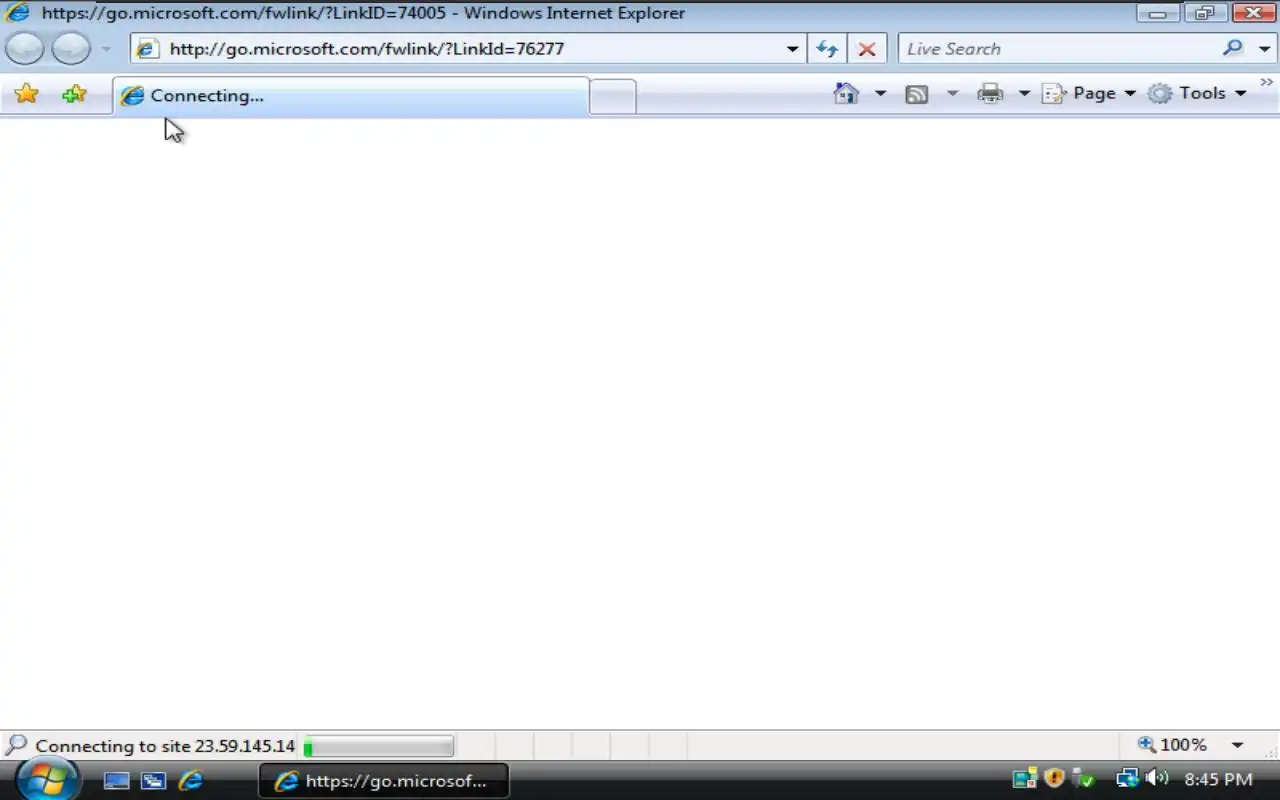Image resolution: width=1280 pixels, height=800 pixels.
Task: Click the page loading progress bar
Action: pos(378,746)
